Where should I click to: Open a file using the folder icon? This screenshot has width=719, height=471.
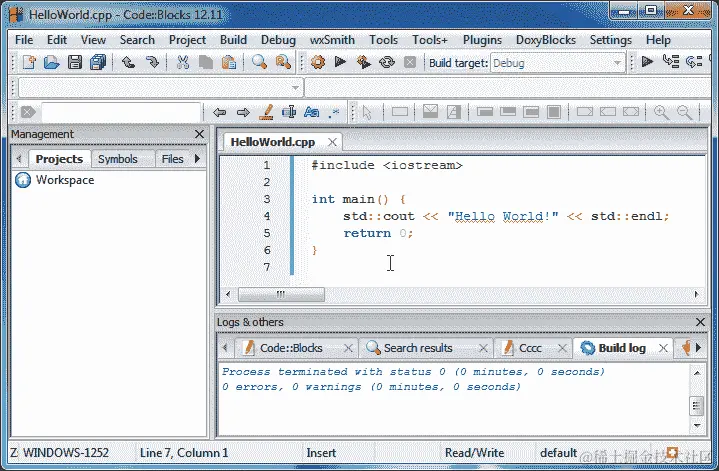[51, 62]
